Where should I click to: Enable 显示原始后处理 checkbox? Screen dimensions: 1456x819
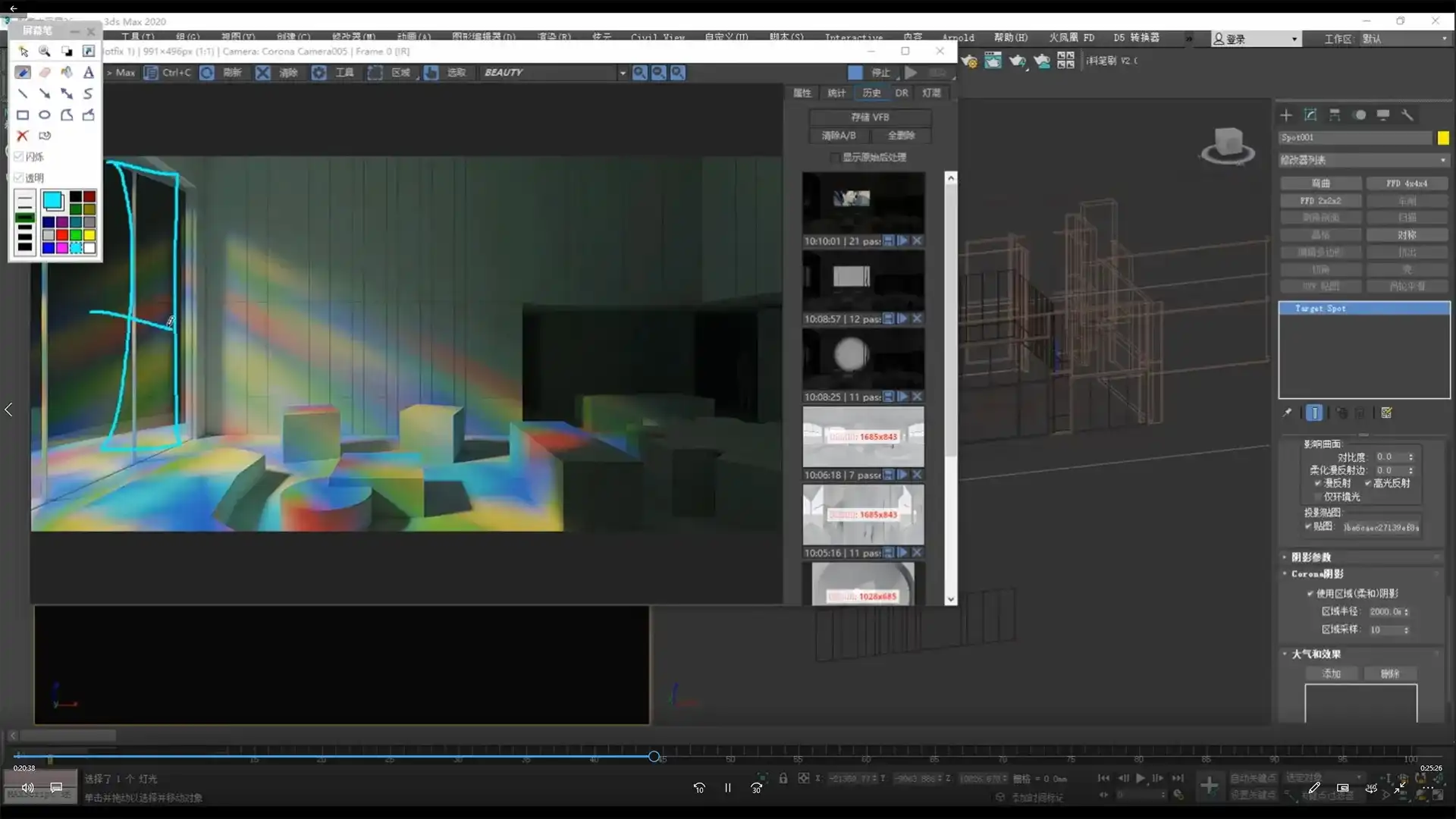tap(835, 158)
